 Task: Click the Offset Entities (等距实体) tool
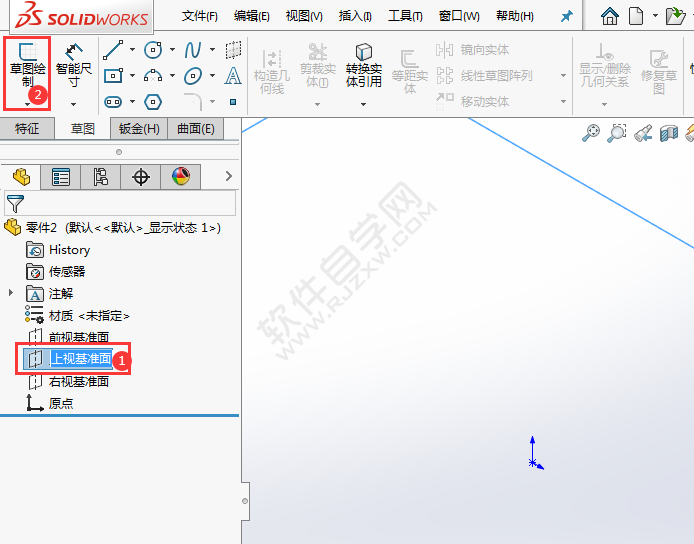click(x=410, y=72)
